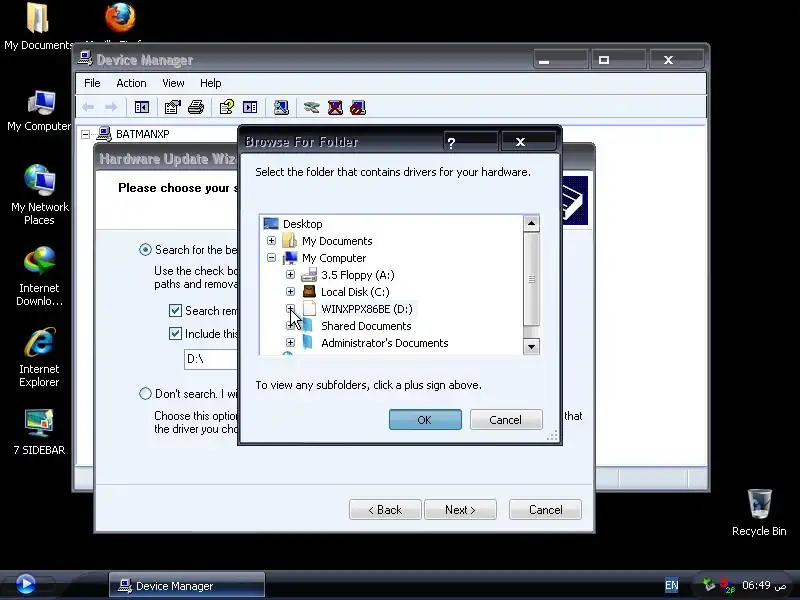Expand Local Disk (C:) node
This screenshot has width=800, height=600.
pos(290,291)
